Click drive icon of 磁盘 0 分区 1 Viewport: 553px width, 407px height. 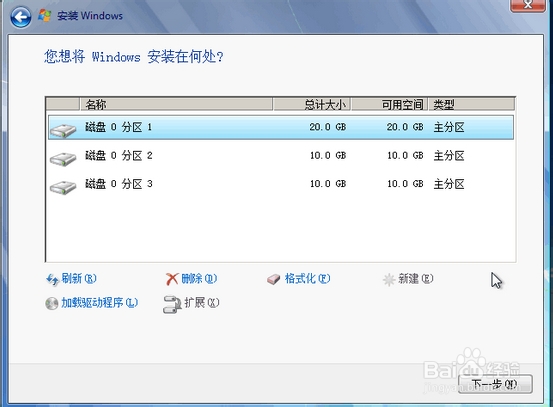[x=63, y=130]
